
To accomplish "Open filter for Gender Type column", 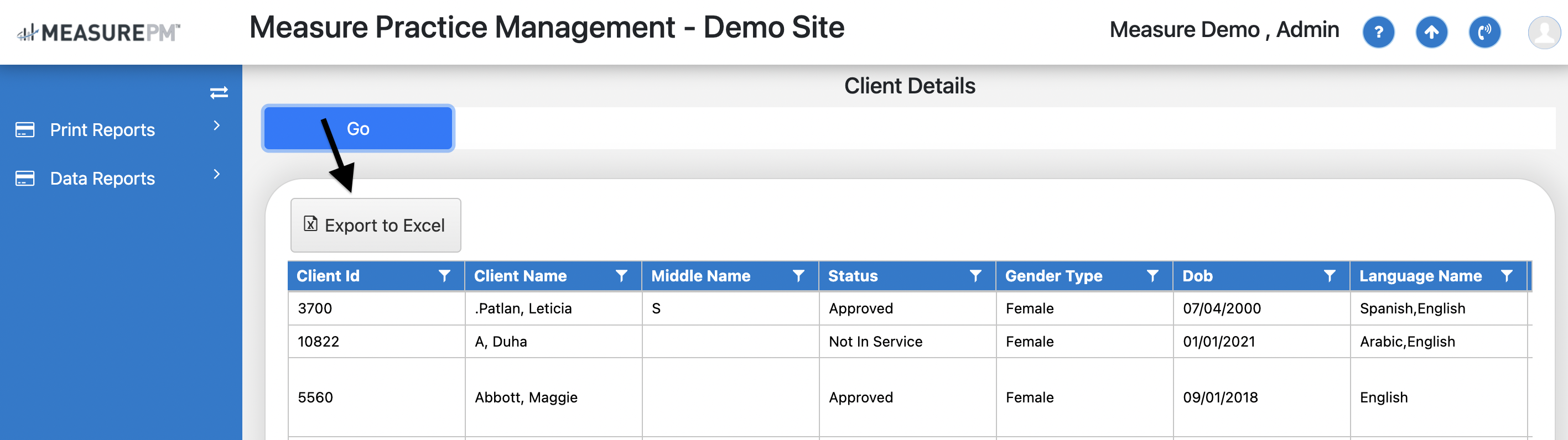I will [1153, 276].
